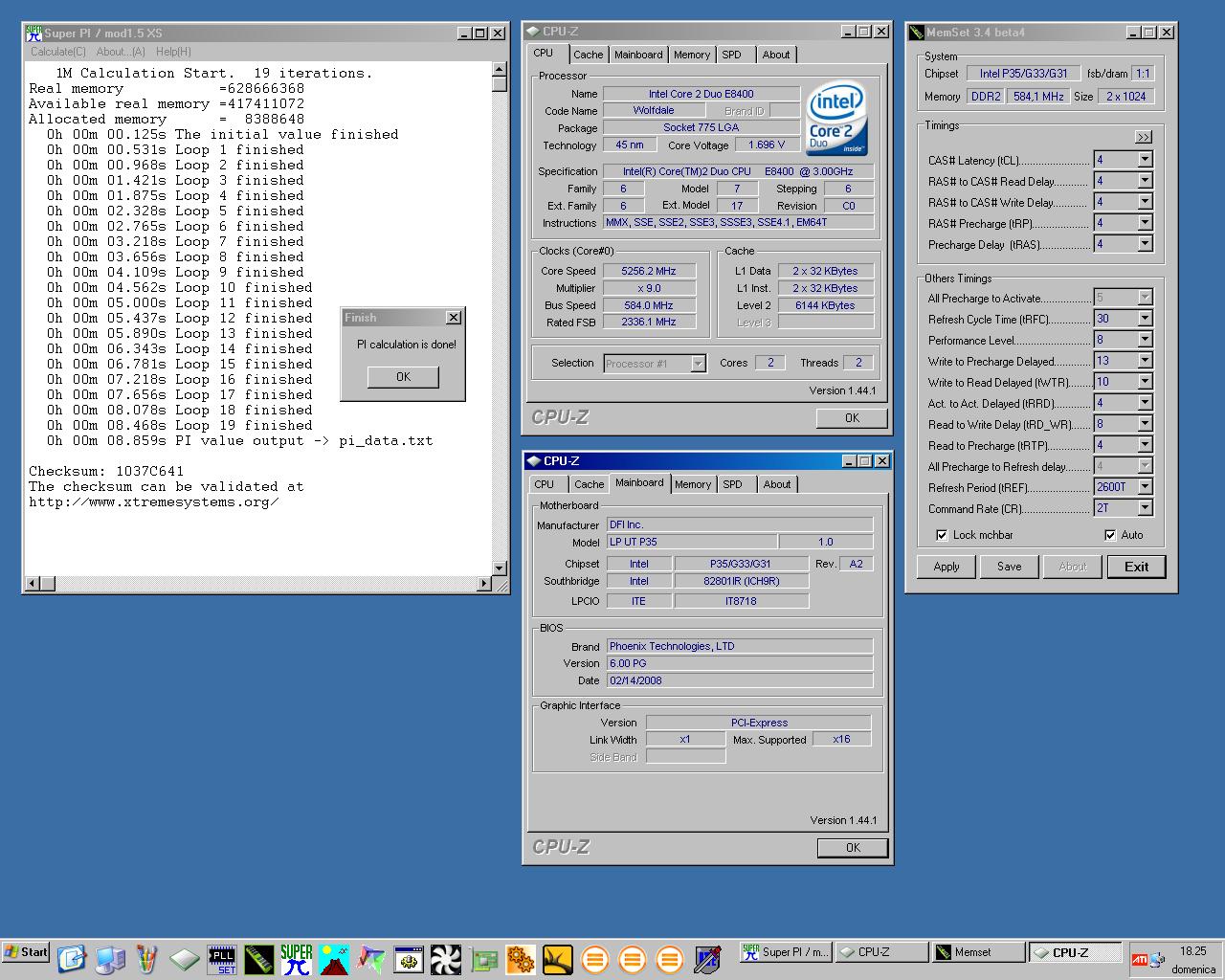Click Super PI horizontal scrollbar right arrow
Image resolution: width=1225 pixels, height=980 pixels.
pos(483,583)
